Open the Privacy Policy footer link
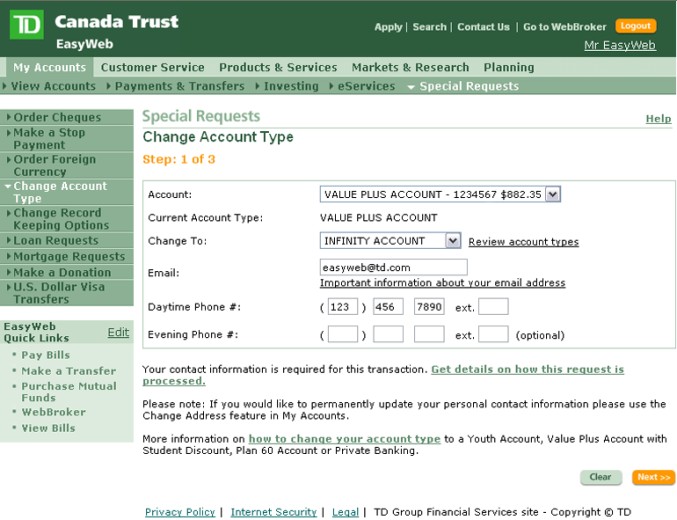This screenshot has width=677, height=520. tap(180, 512)
